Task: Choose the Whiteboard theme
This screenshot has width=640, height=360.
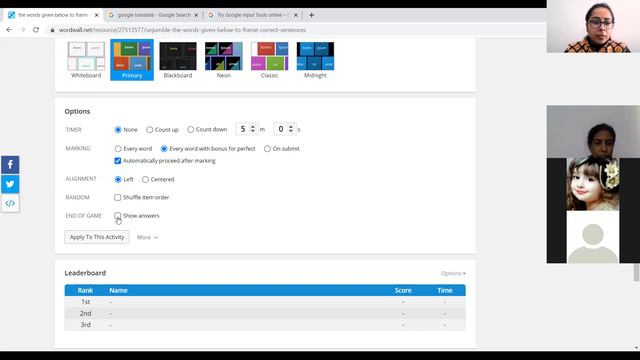Action: point(86,60)
